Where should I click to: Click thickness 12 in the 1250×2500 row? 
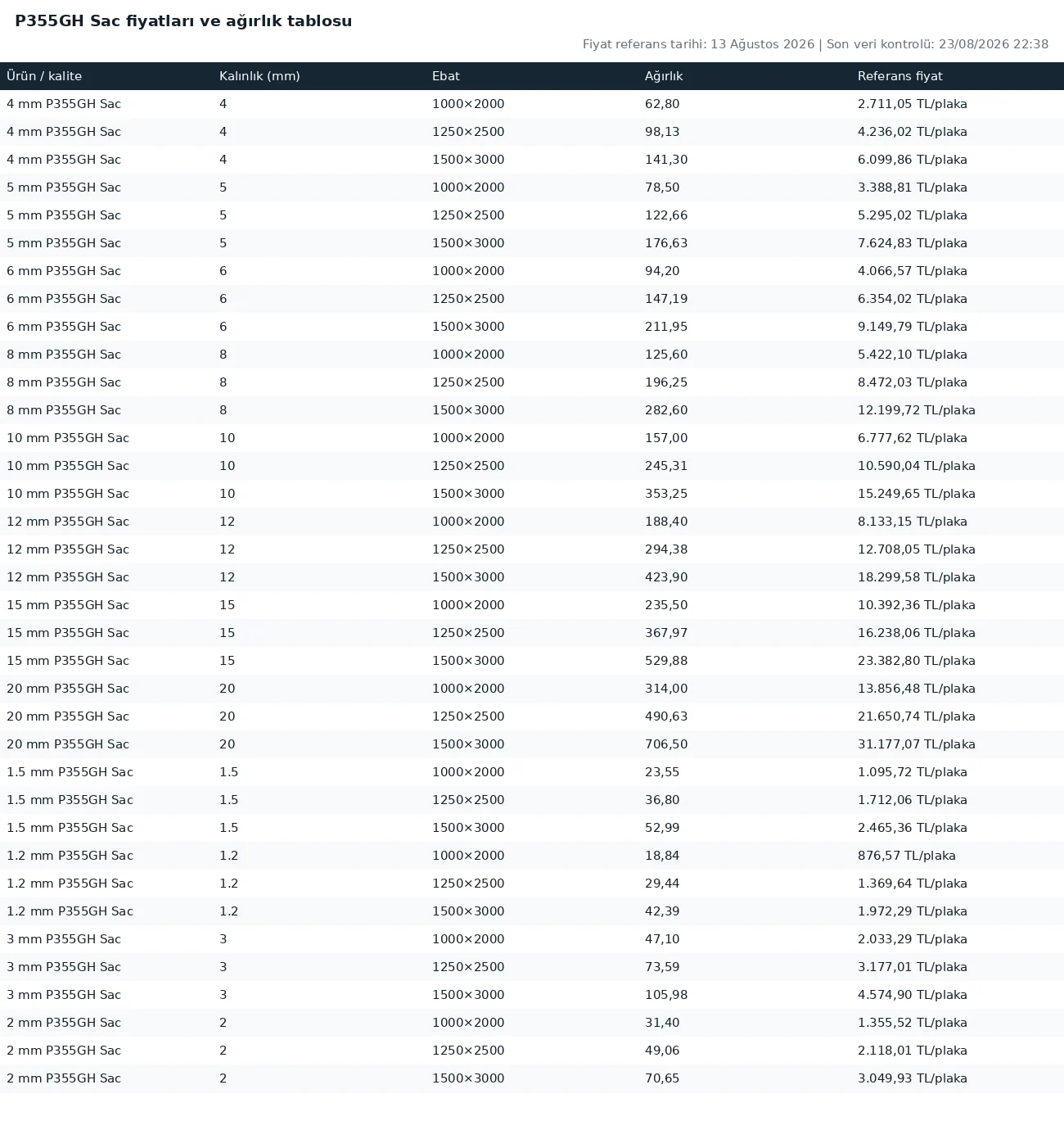[x=228, y=549]
